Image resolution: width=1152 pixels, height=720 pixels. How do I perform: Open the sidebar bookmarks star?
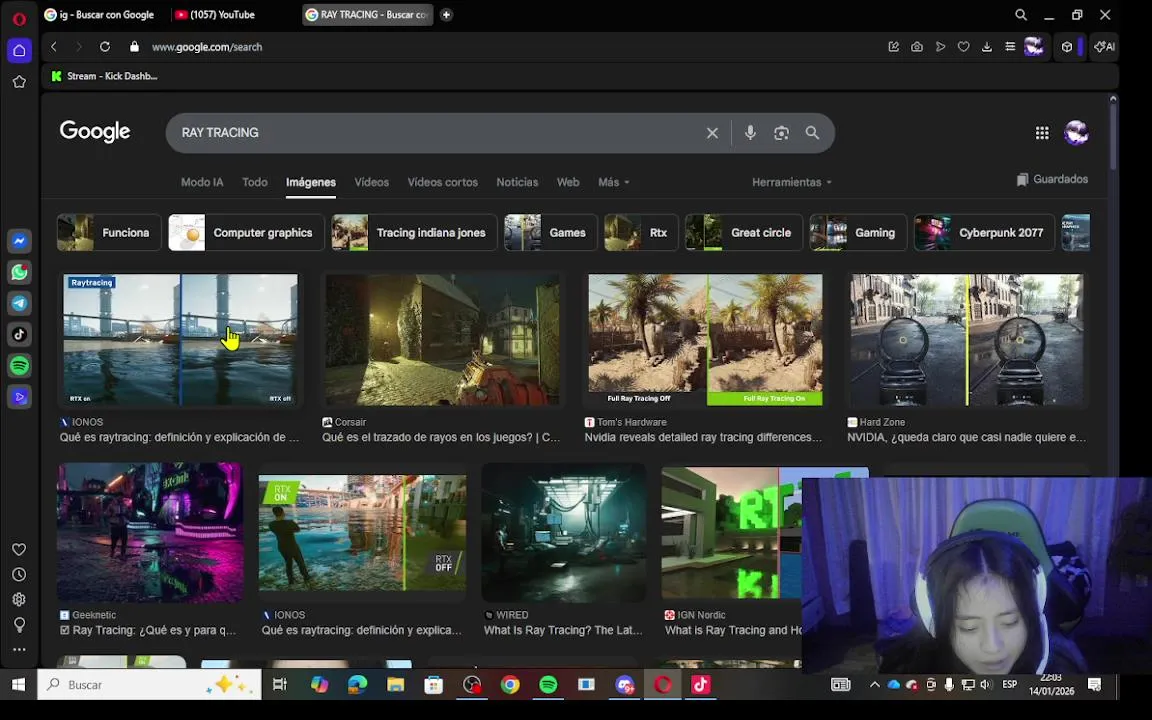click(20, 82)
